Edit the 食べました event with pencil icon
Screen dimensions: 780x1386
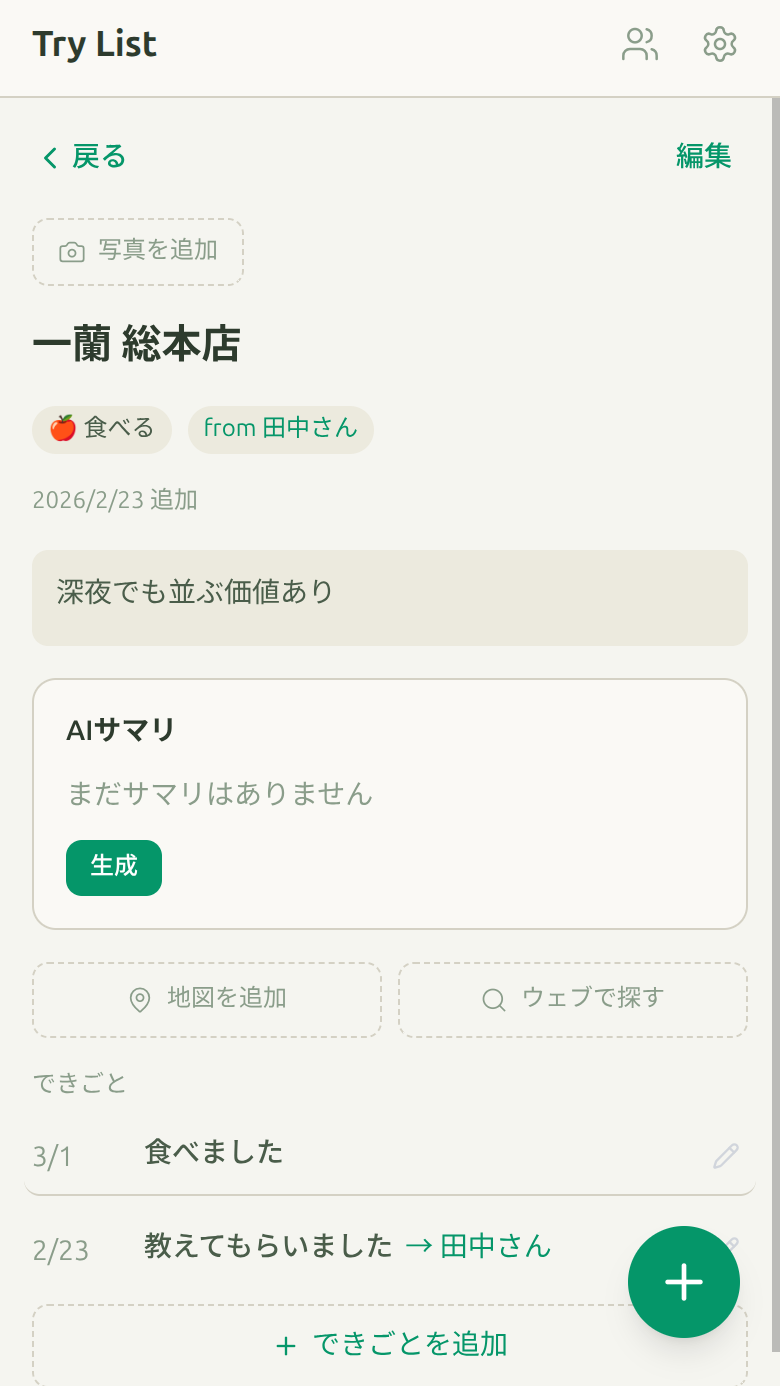(x=726, y=1156)
